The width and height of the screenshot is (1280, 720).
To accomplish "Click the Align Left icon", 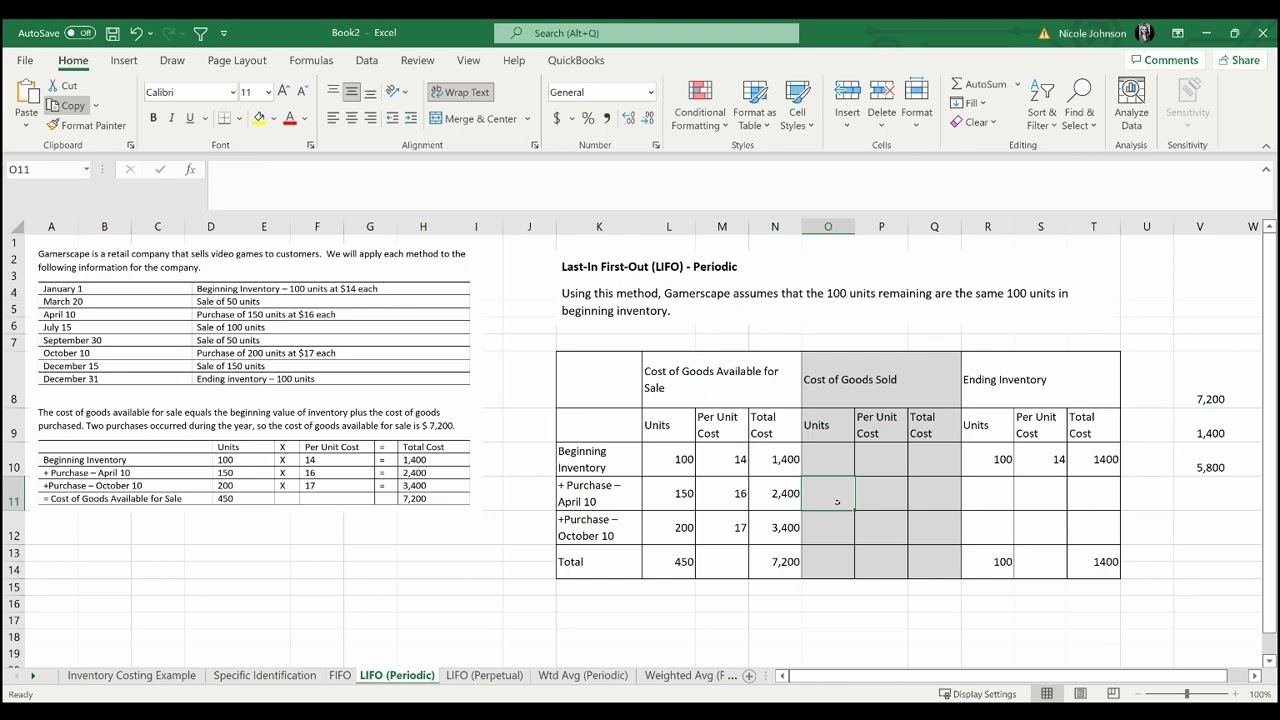I will click(333, 118).
